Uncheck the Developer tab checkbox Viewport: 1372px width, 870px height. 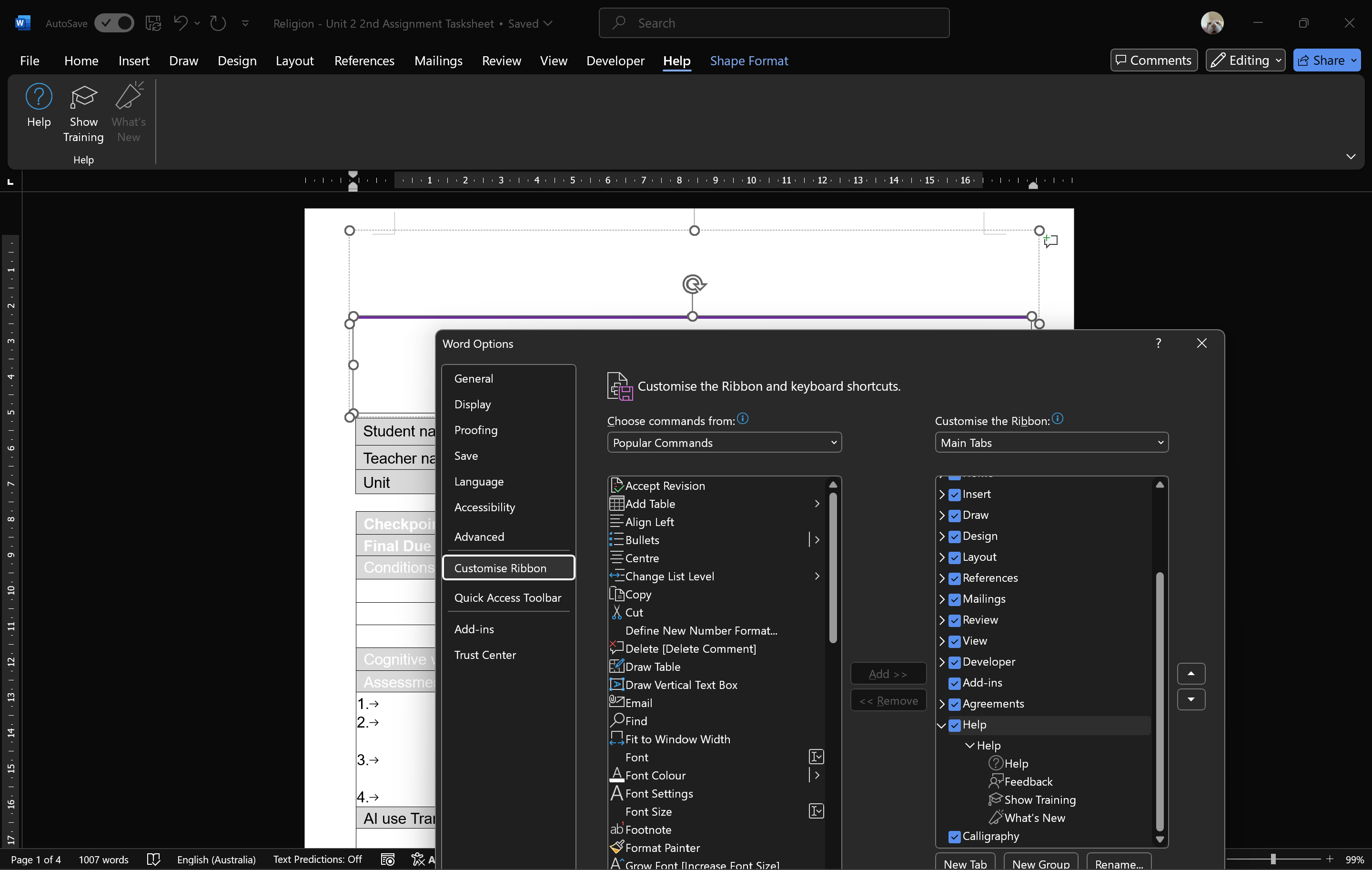click(x=954, y=662)
